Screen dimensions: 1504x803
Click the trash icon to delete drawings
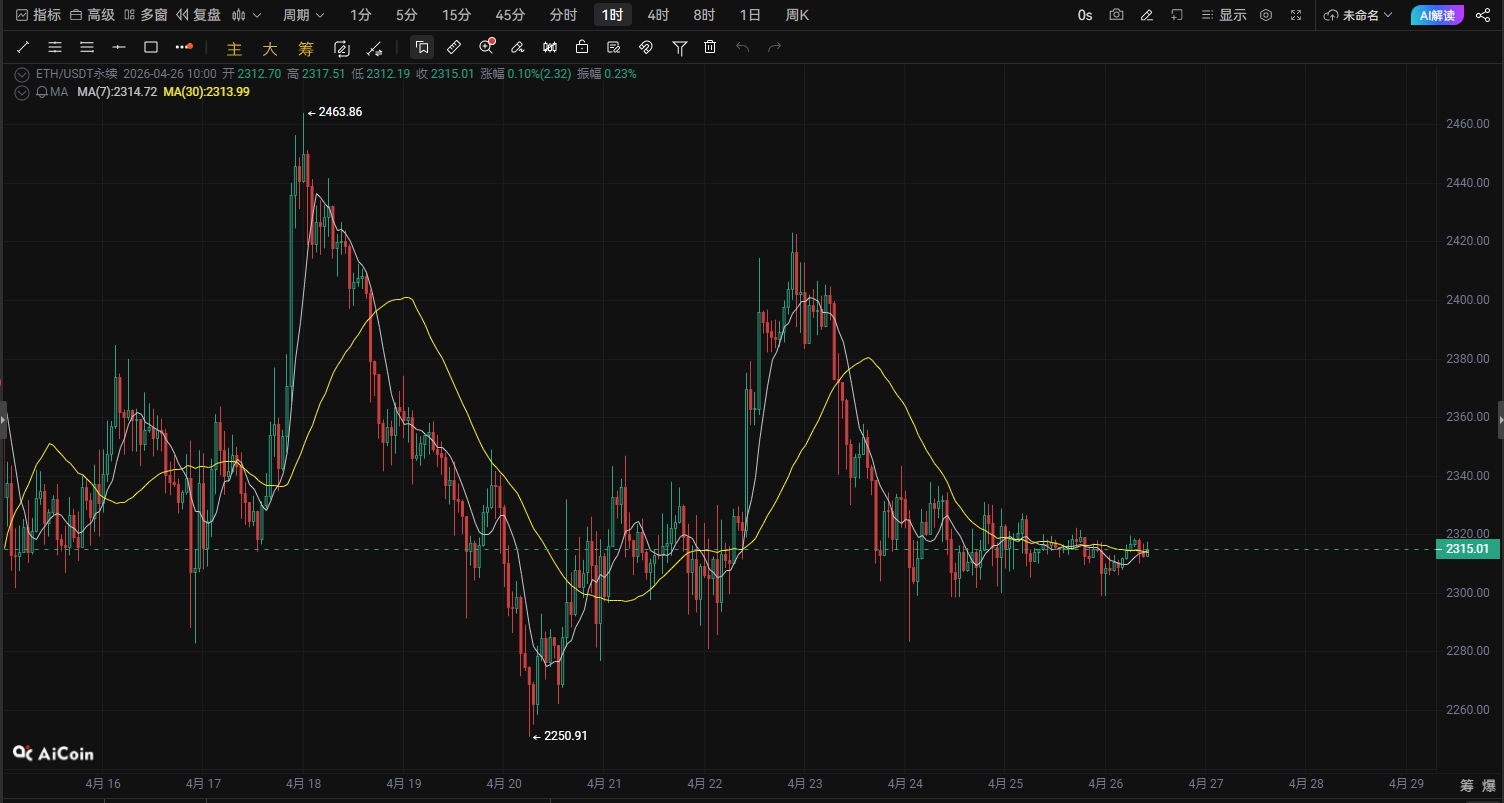pos(710,47)
